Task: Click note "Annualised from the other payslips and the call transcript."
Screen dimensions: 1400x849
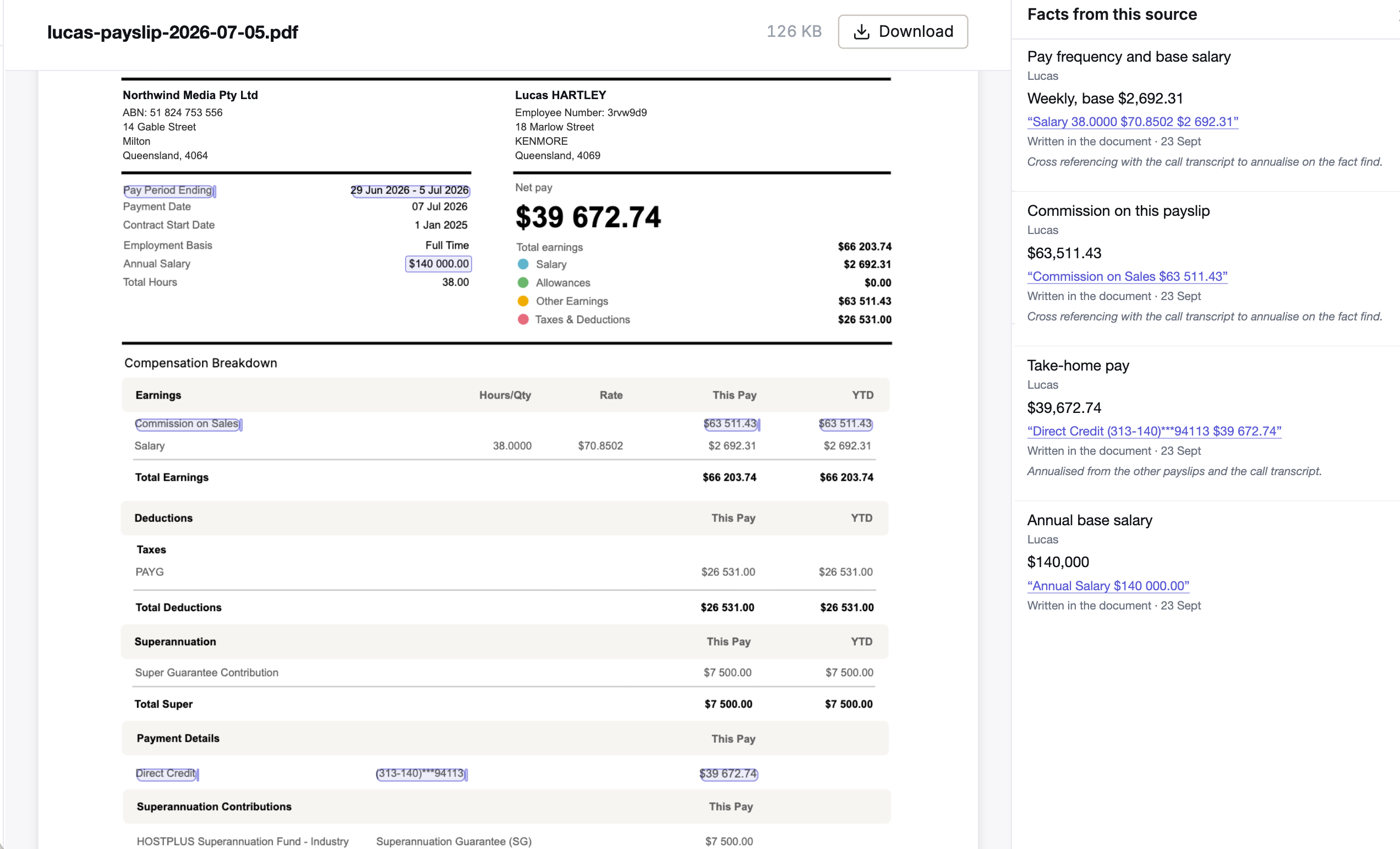Action: click(1174, 471)
